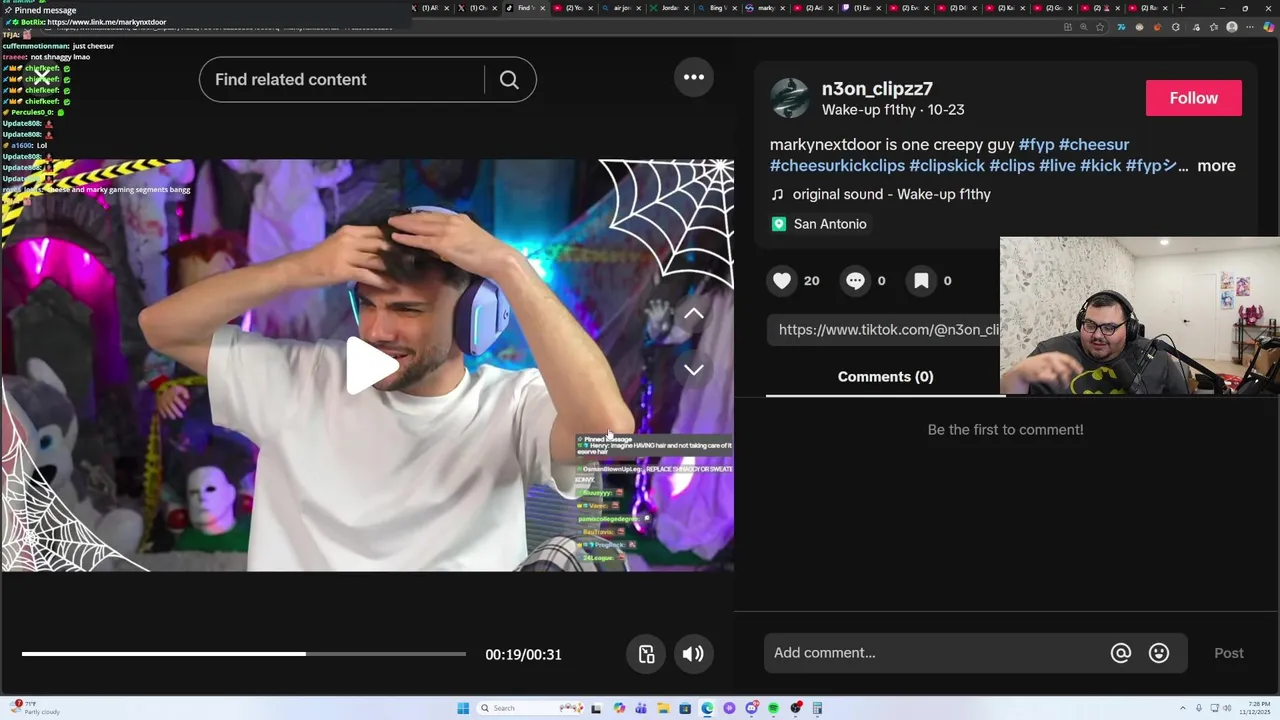Switch to the '(1) AR' browser tab
Image resolution: width=1280 pixels, height=720 pixels.
[x=430, y=8]
